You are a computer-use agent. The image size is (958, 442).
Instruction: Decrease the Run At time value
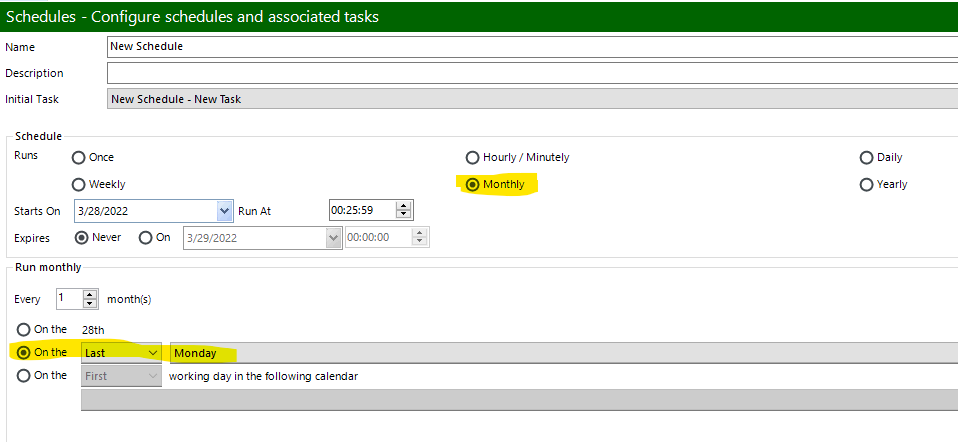click(x=404, y=215)
